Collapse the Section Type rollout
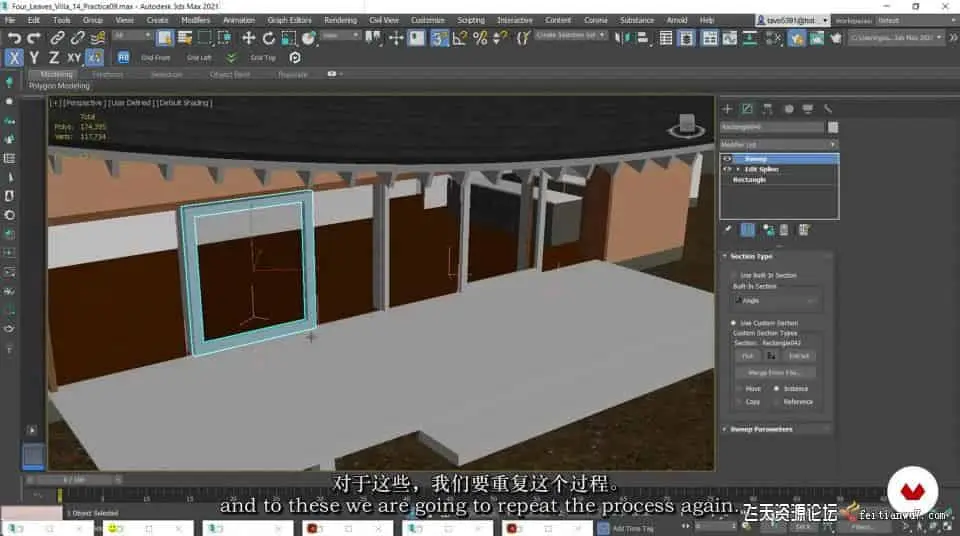The width and height of the screenshot is (960, 536). [776, 256]
